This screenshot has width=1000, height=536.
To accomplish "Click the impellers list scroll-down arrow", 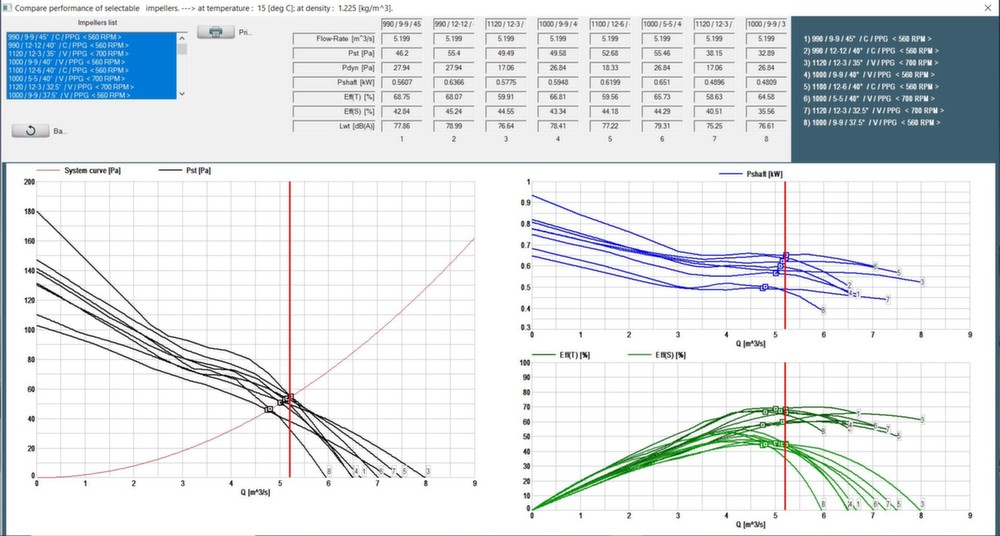I will click(182, 94).
